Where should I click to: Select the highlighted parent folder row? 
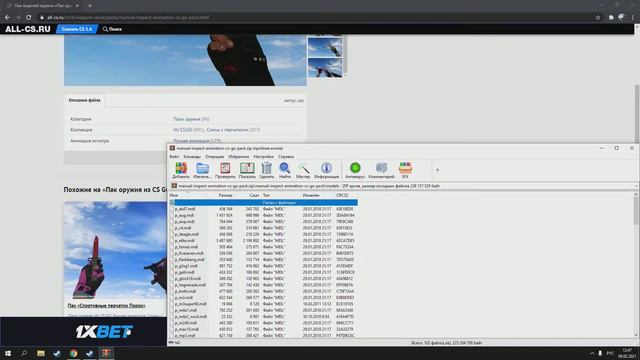pyautogui.click(x=264, y=202)
